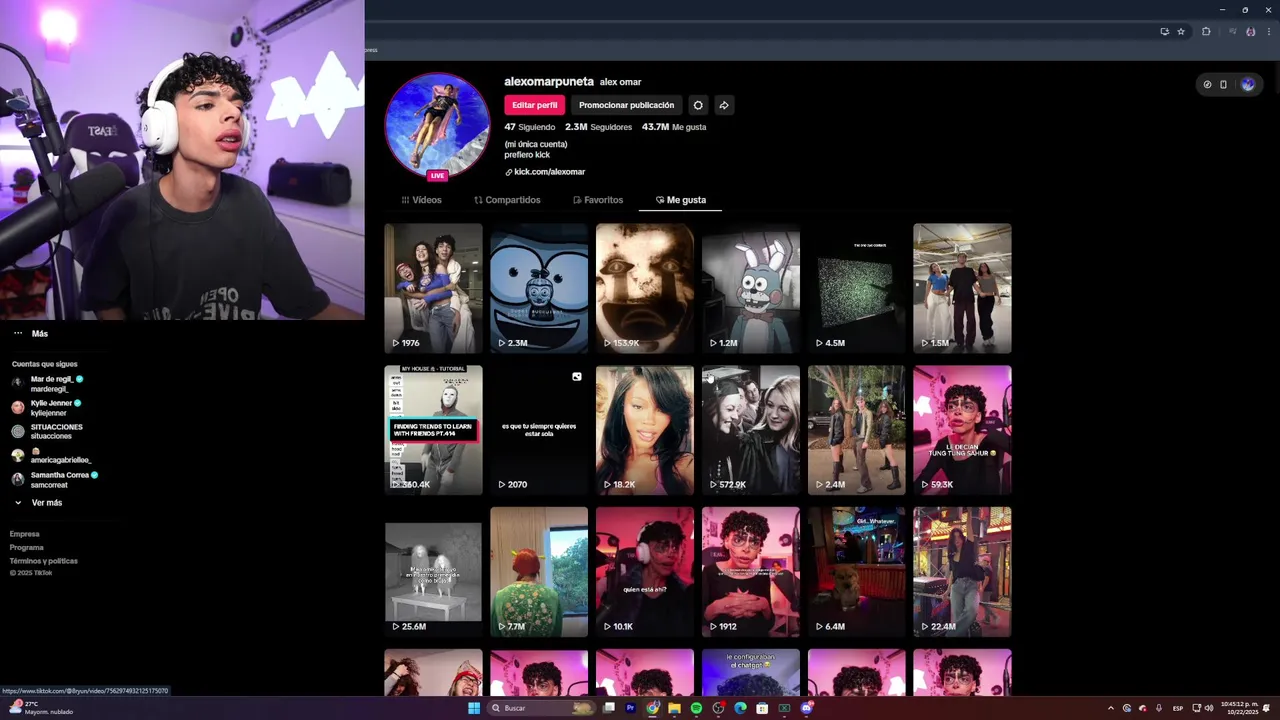1280x720 pixels.
Task: Open Mar de regil's avatar in sidebar
Action: coord(18,383)
